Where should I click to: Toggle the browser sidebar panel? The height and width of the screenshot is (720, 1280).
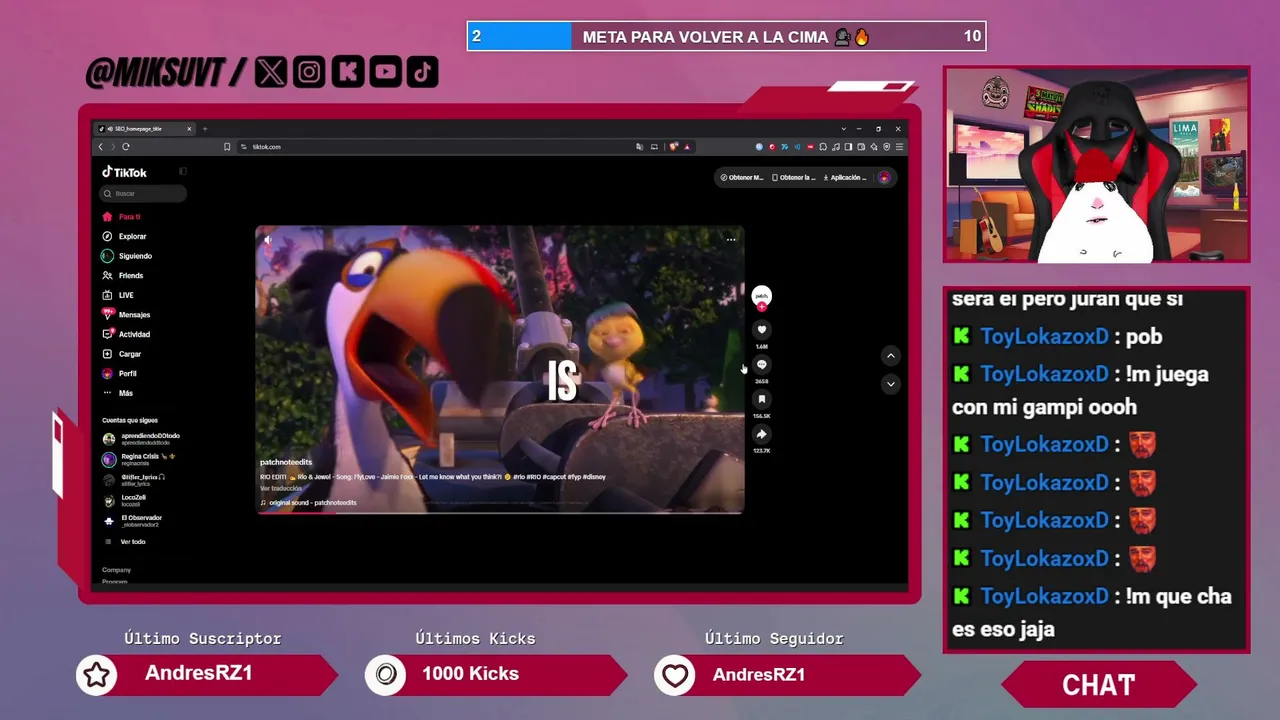click(848, 147)
